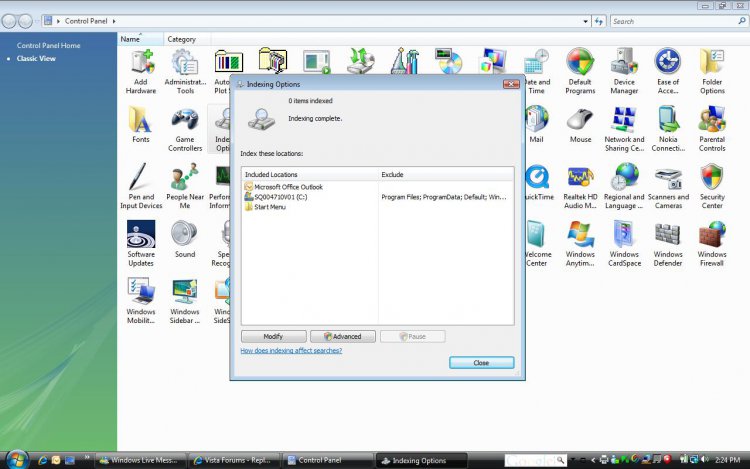Click the Exclude column header
Viewport: 750px width, 469px height.
point(446,175)
